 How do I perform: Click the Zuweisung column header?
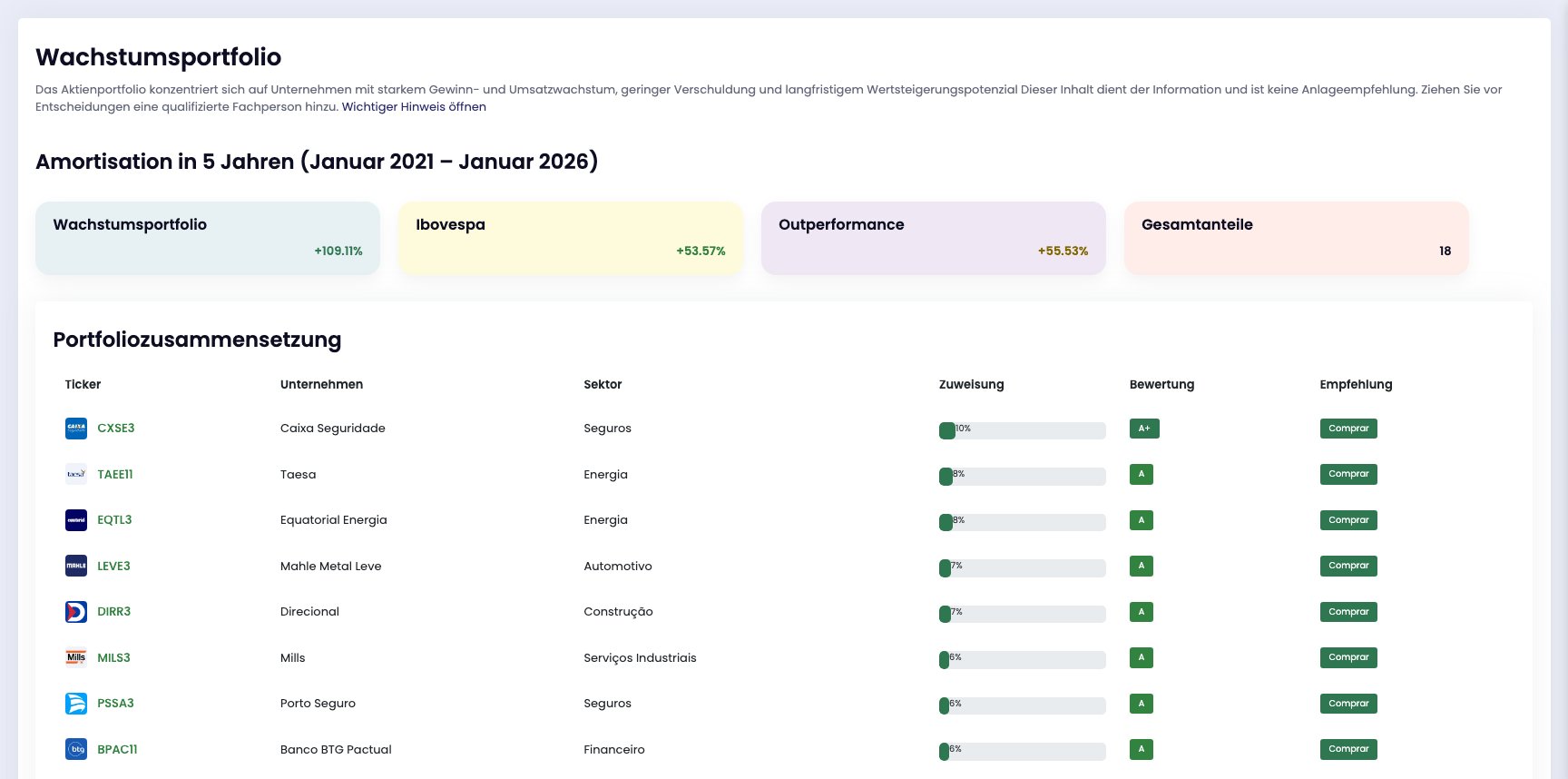(972, 384)
